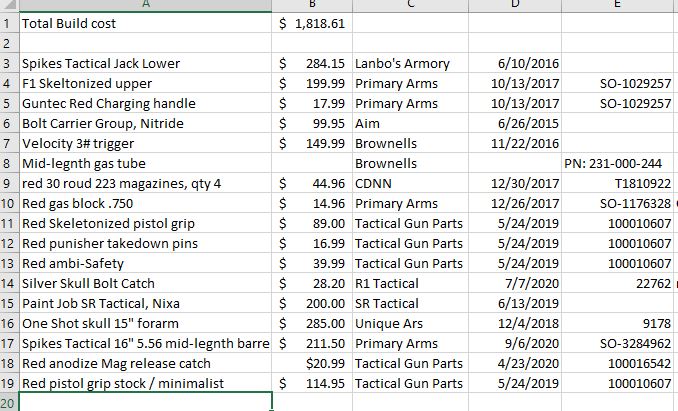Screen dimensions: 678x411
Task: Select the Silver Skull Bolt Catch cell
Action: coord(146,284)
